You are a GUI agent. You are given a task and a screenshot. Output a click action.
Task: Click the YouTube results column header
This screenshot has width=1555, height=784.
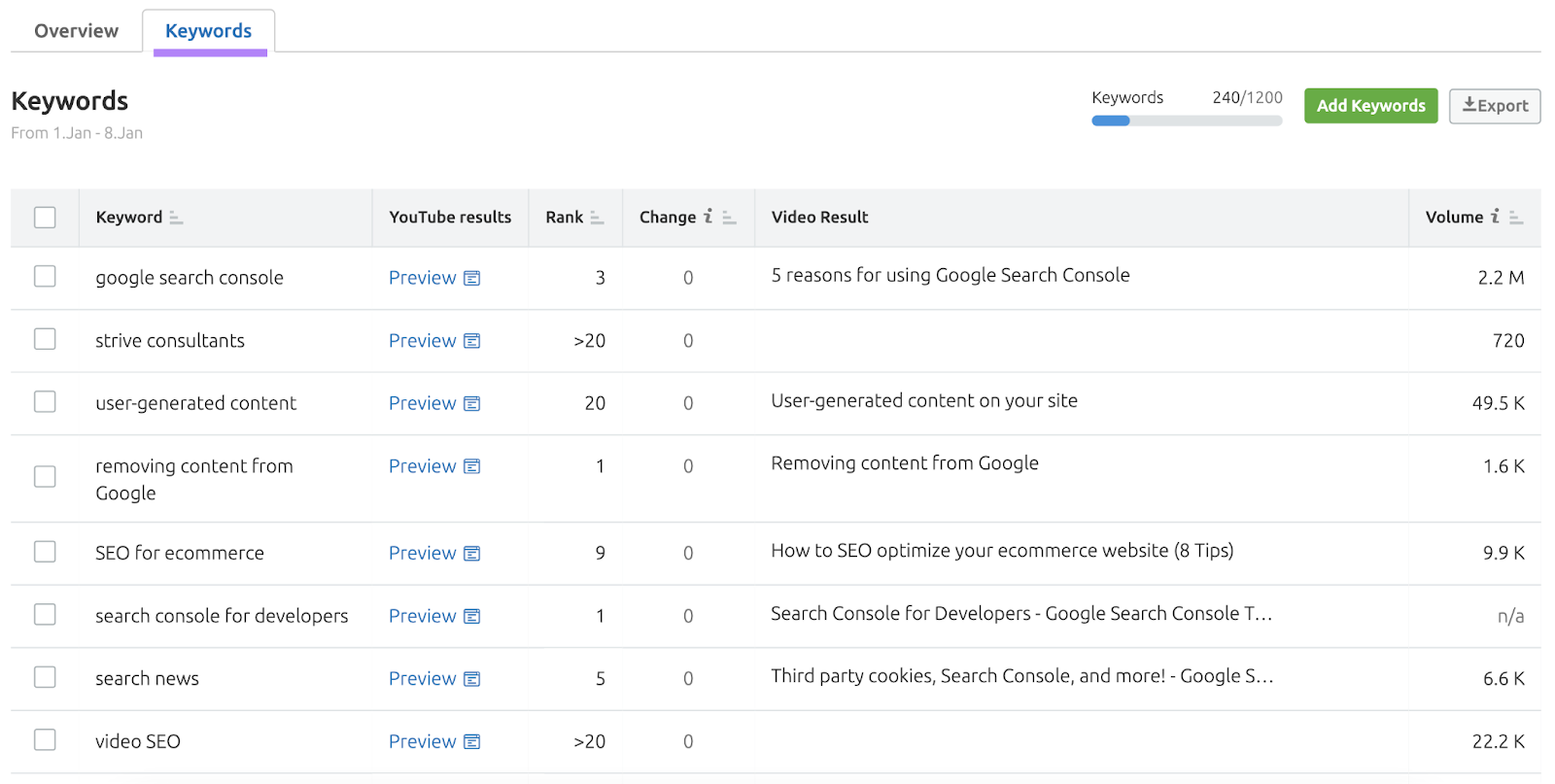[x=450, y=218]
